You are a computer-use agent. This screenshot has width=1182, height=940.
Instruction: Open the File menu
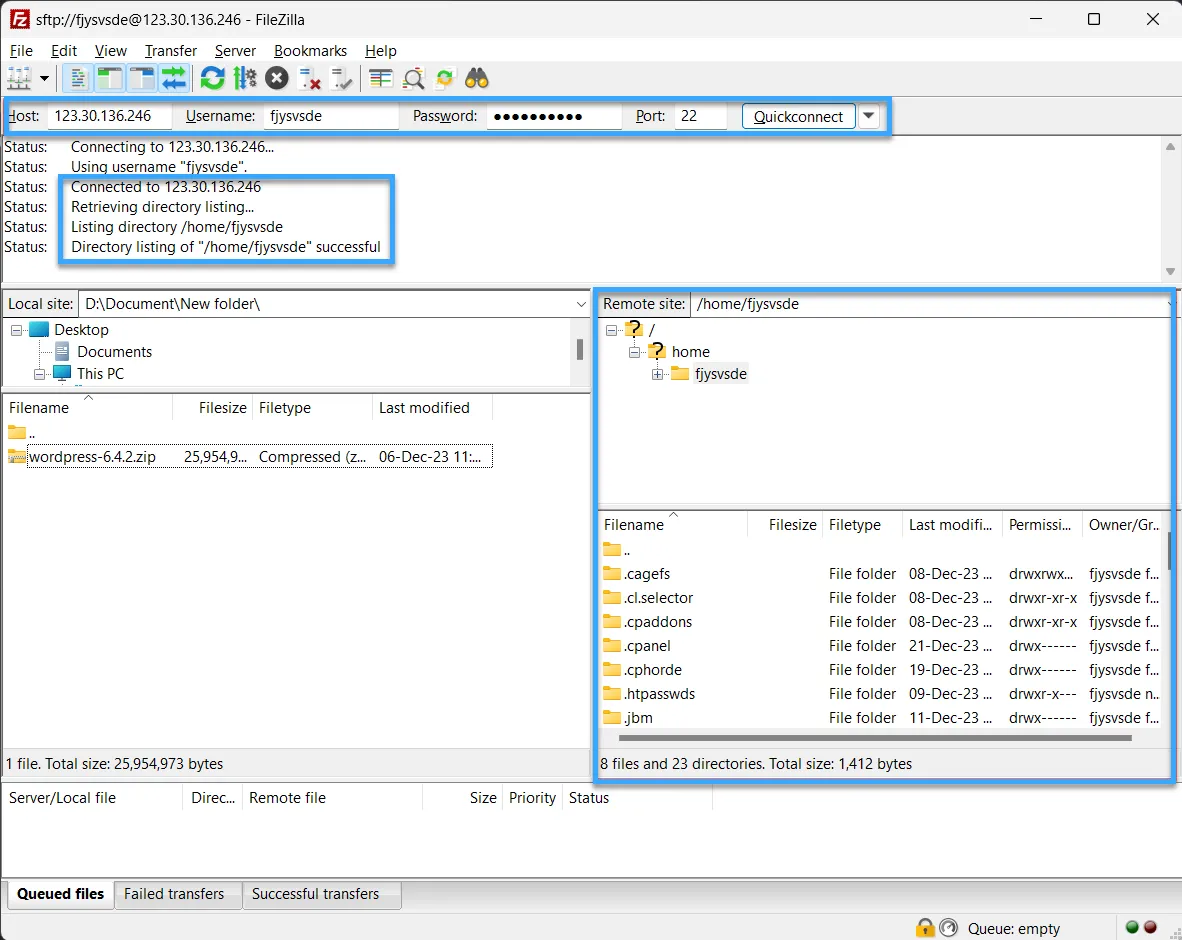pos(21,51)
